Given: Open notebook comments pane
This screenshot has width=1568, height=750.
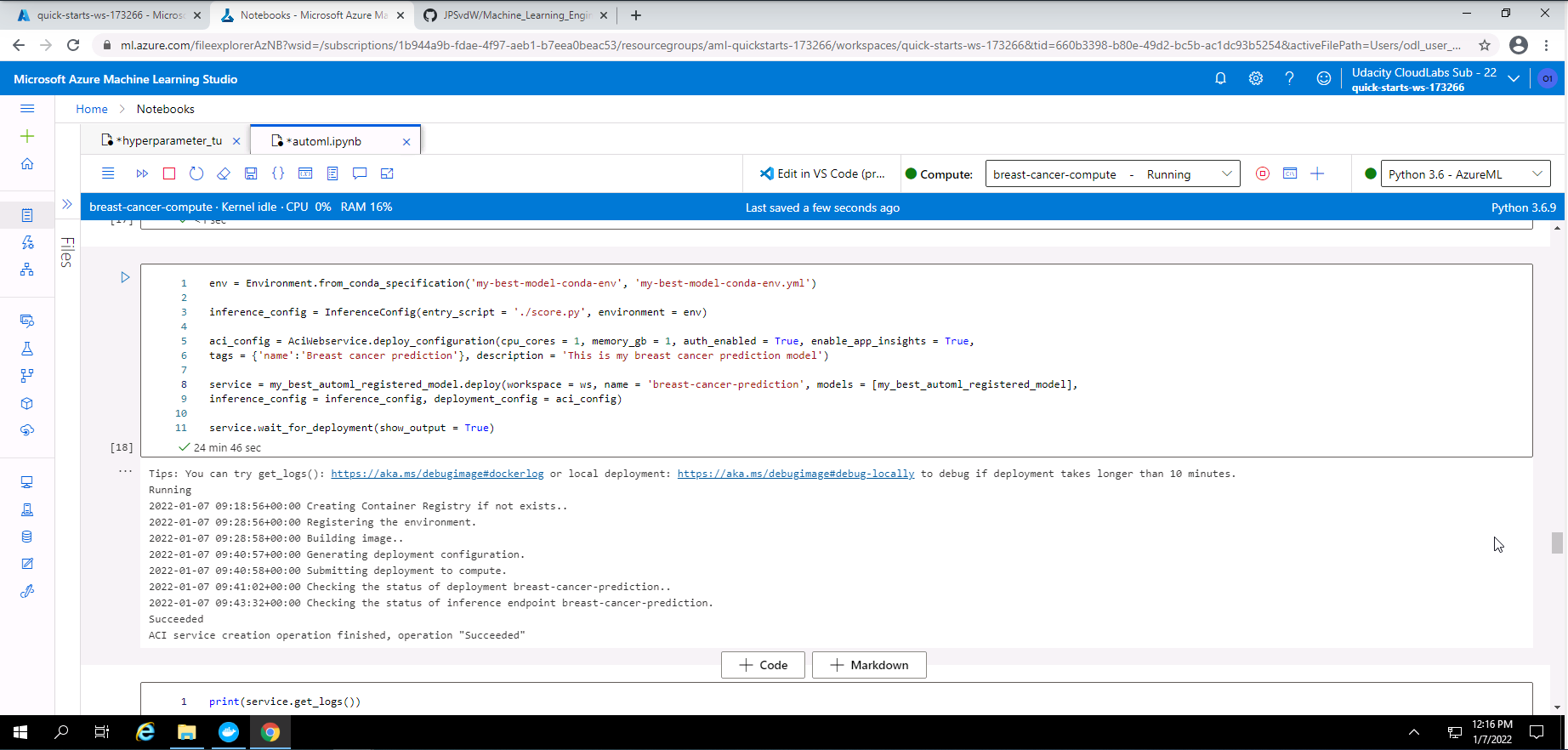Looking at the screenshot, I should pos(360,173).
